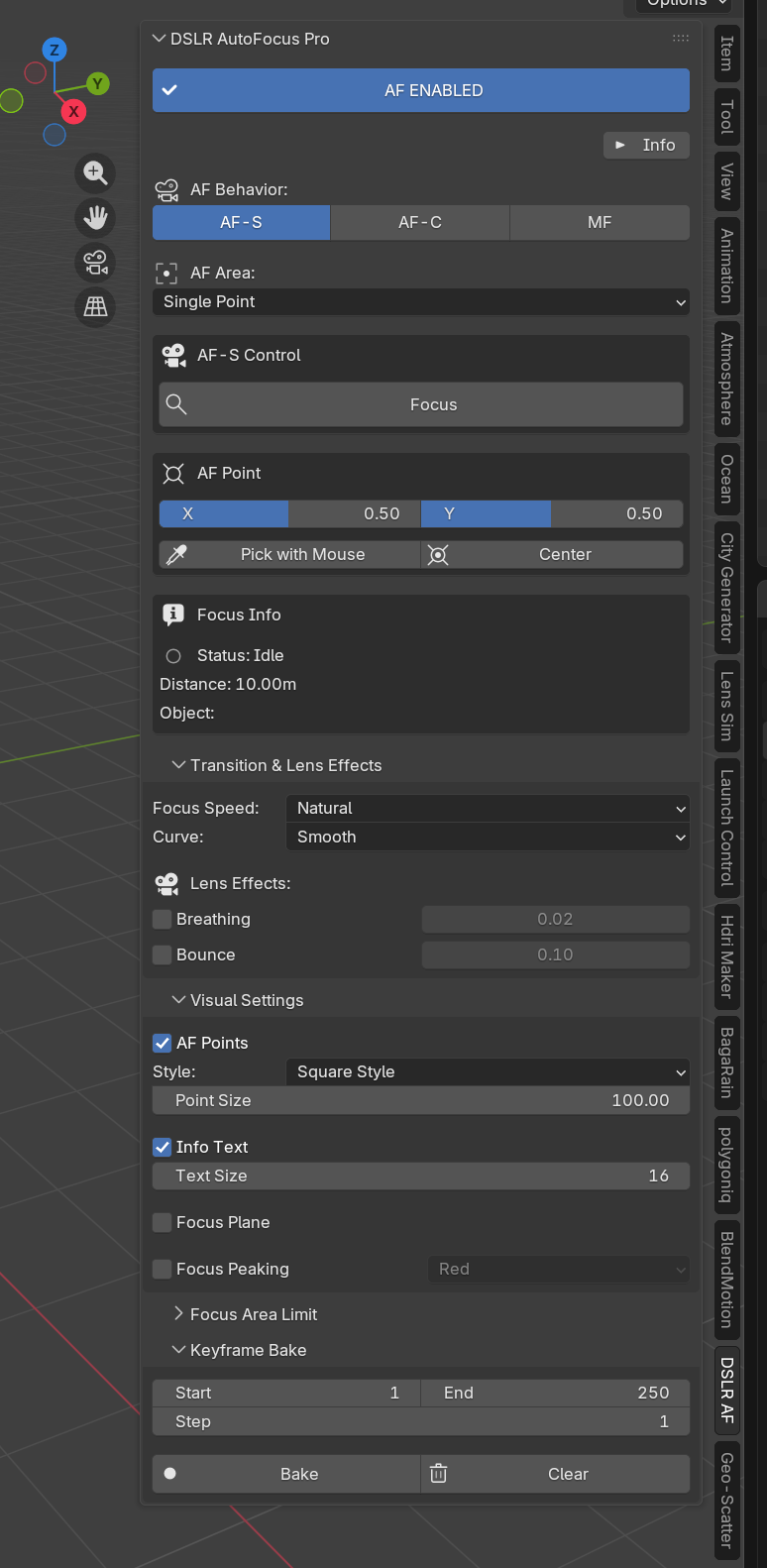The image size is (767, 1568).
Task: Click the camera icon beside AF-S Control
Action: 173,355
